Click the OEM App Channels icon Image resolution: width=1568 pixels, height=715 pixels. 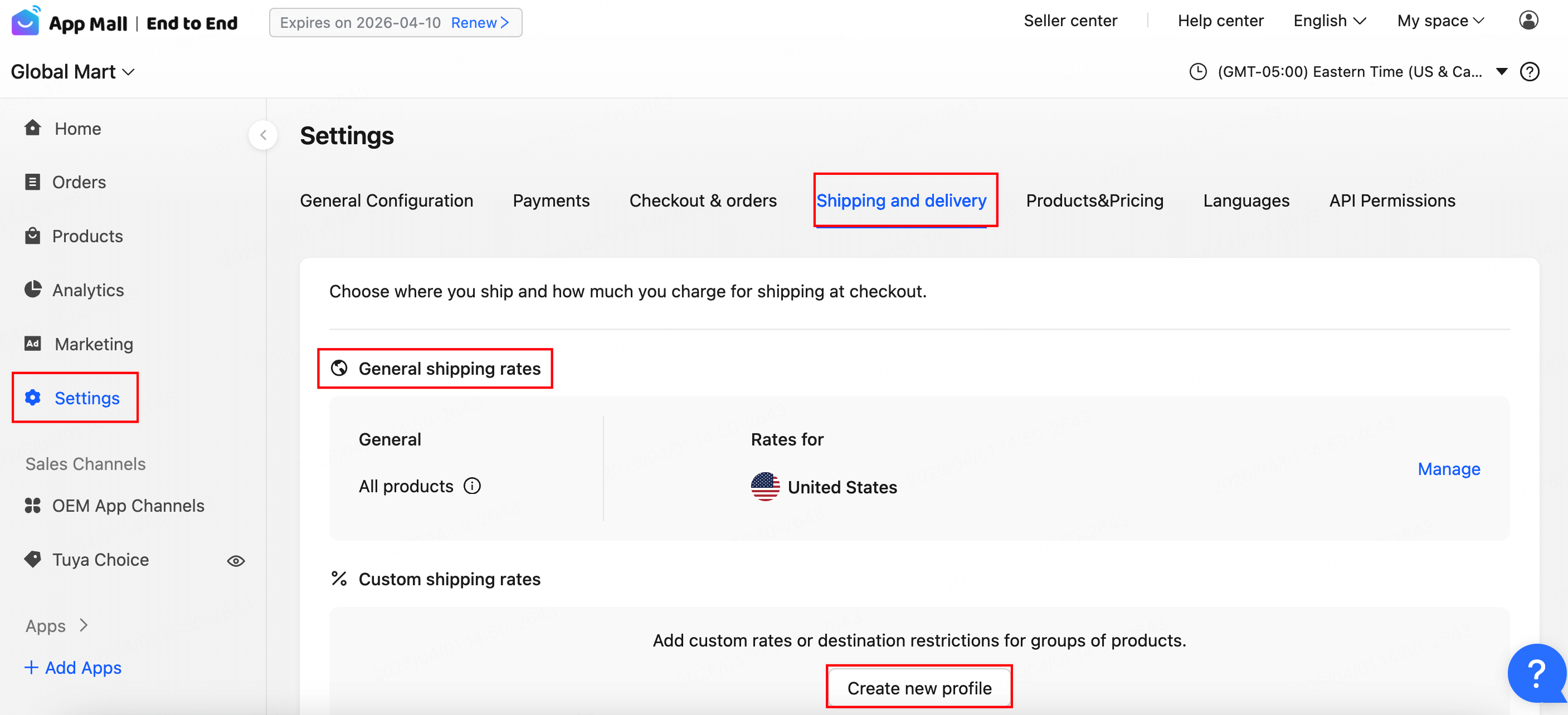pyautogui.click(x=33, y=506)
